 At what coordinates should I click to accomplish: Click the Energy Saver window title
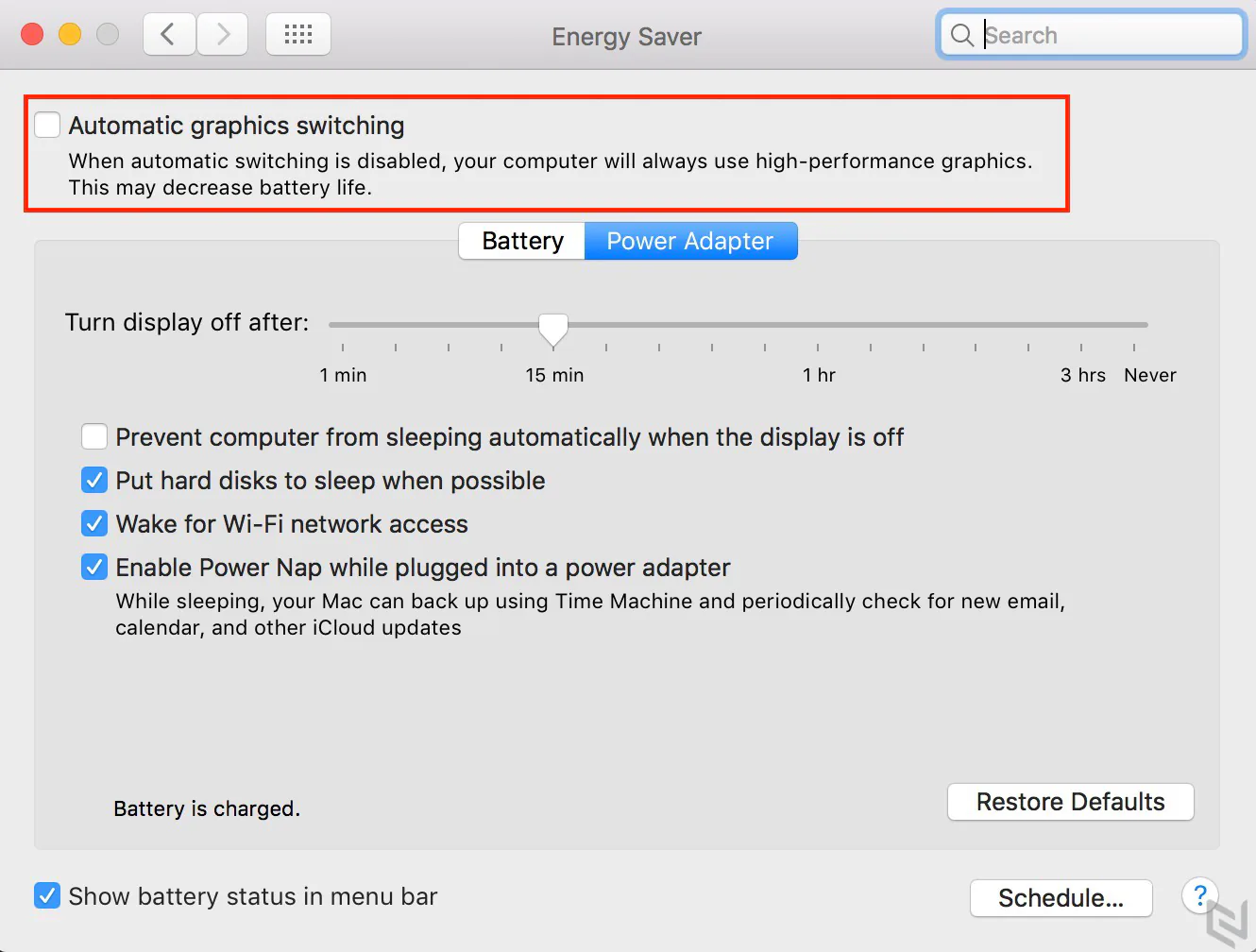[627, 37]
